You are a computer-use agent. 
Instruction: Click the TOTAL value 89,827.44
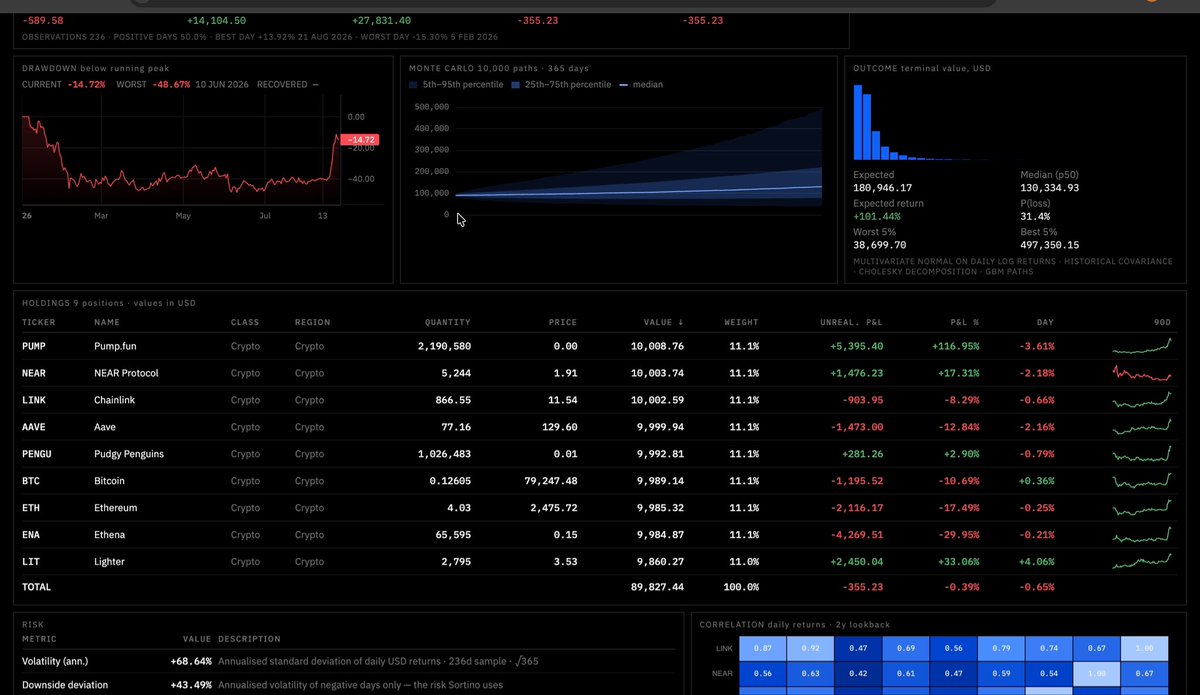656,587
